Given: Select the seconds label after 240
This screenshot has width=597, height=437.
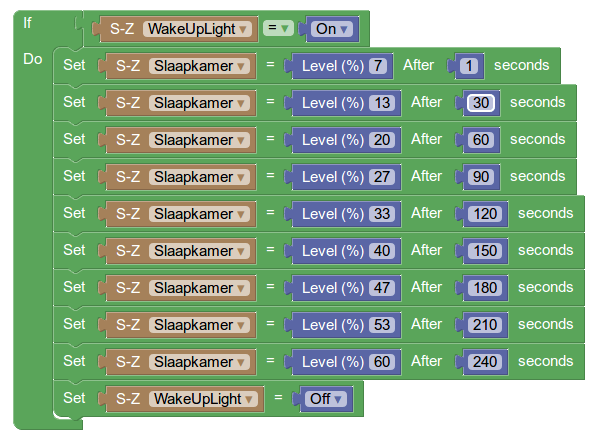Looking at the screenshot, I should point(546,361).
